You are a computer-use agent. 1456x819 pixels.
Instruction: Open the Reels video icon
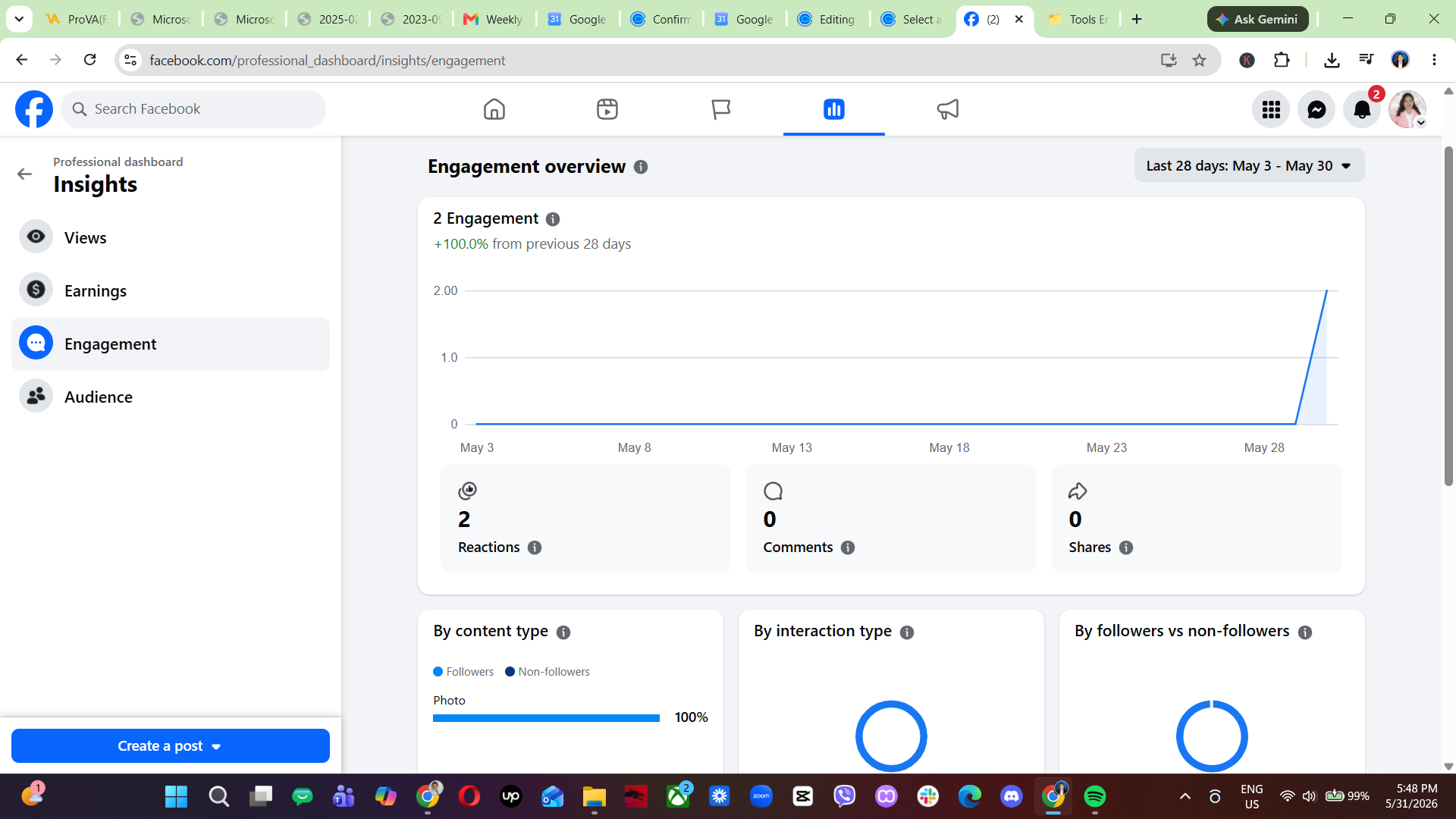607,109
